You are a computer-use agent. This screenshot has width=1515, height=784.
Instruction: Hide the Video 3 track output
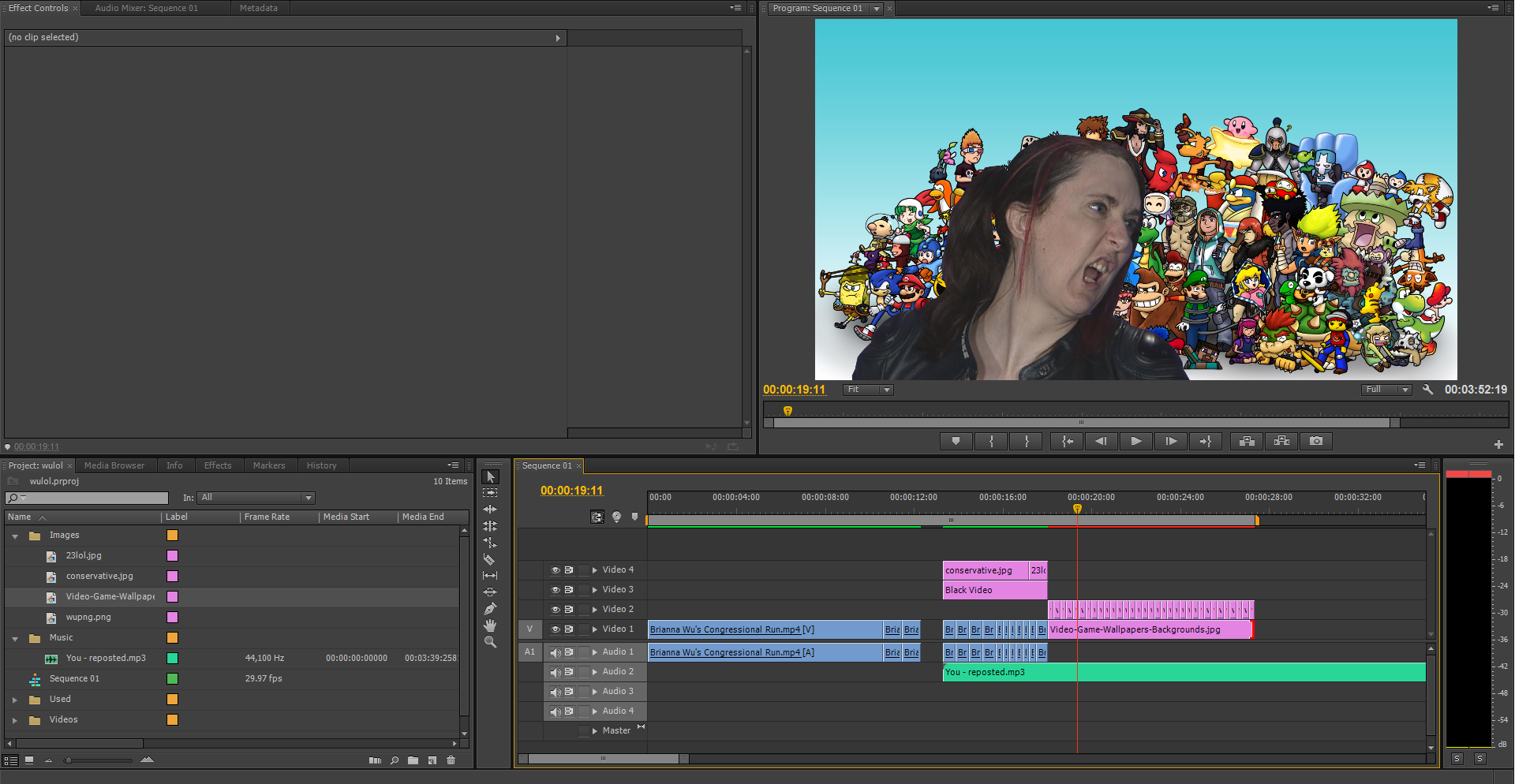(555, 590)
